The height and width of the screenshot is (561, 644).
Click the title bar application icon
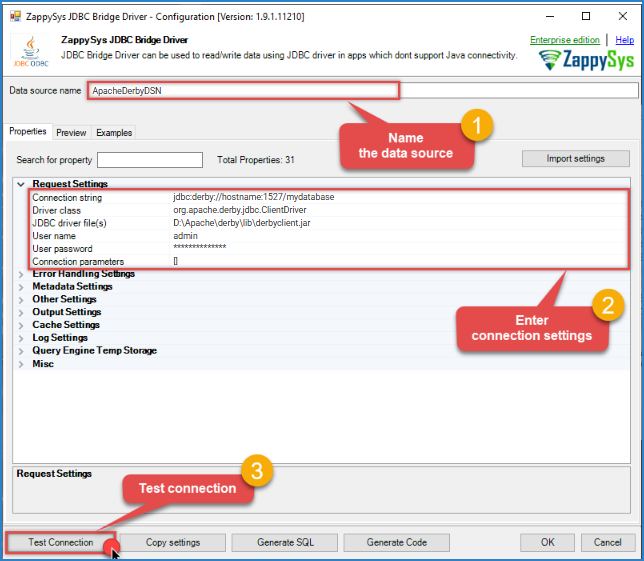coord(15,16)
